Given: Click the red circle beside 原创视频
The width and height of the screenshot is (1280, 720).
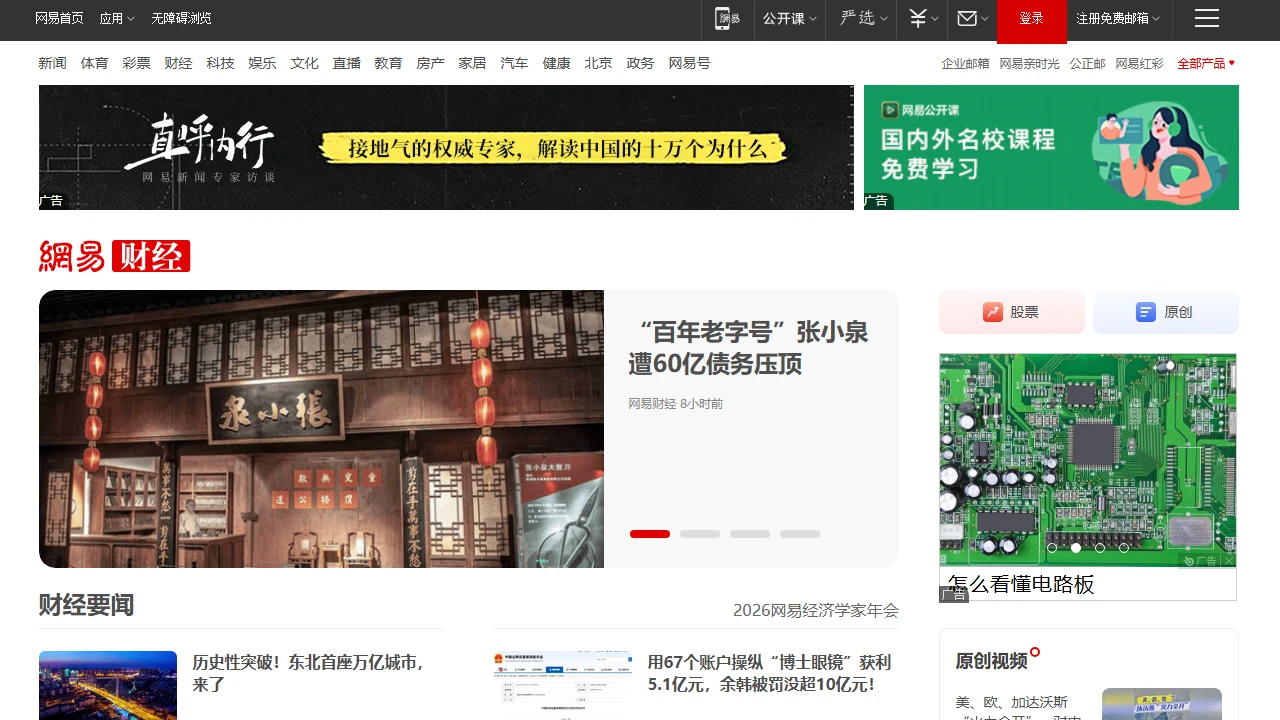Looking at the screenshot, I should 1035,651.
